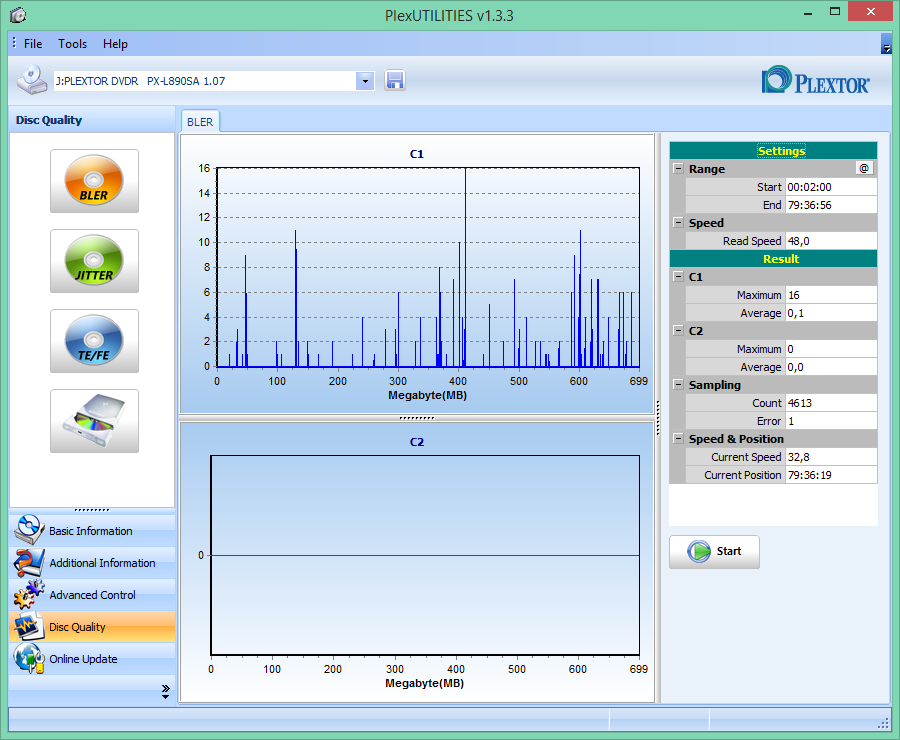
Task: Save the test result with floppy icon
Action: (x=394, y=80)
